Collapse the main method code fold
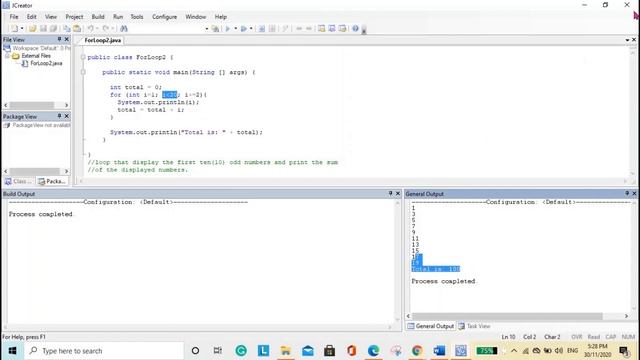 click(x=83, y=72)
